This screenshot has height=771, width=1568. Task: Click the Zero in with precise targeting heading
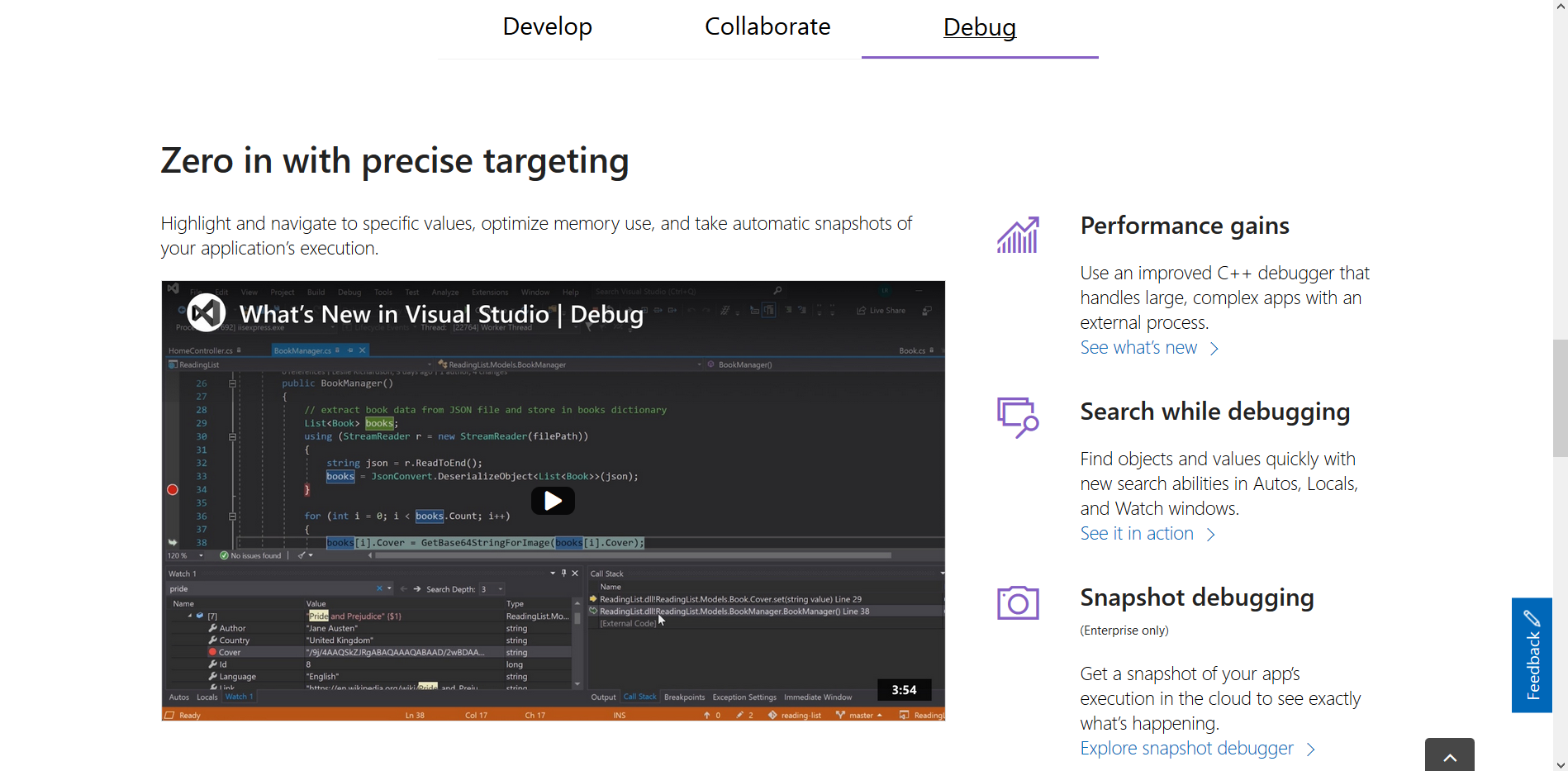[x=395, y=161]
